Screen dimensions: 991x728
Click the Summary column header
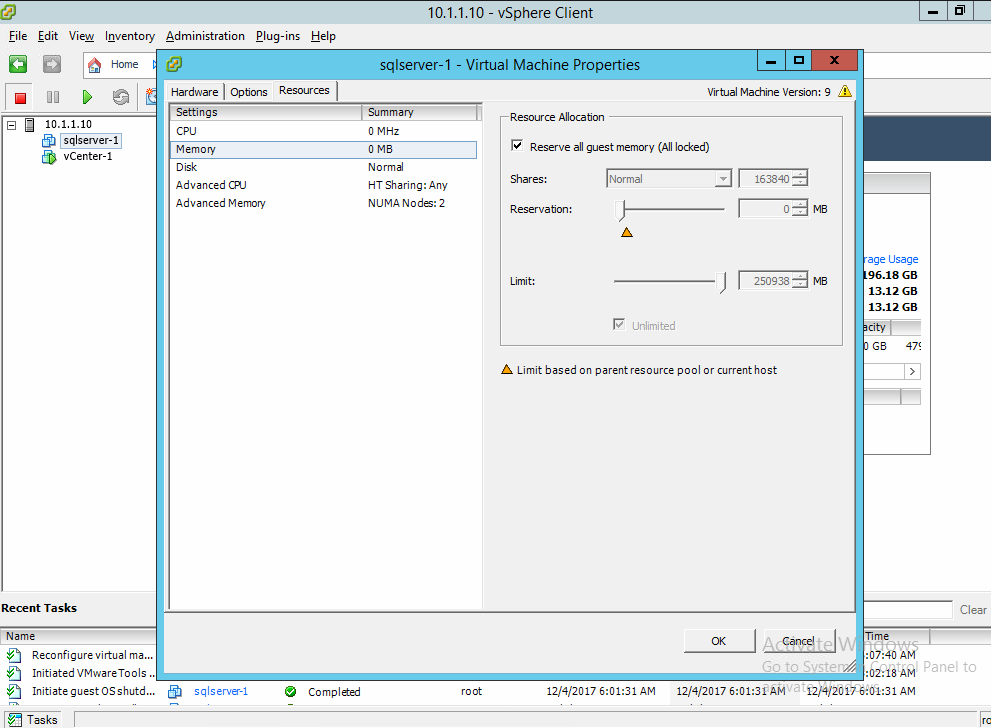[420, 112]
